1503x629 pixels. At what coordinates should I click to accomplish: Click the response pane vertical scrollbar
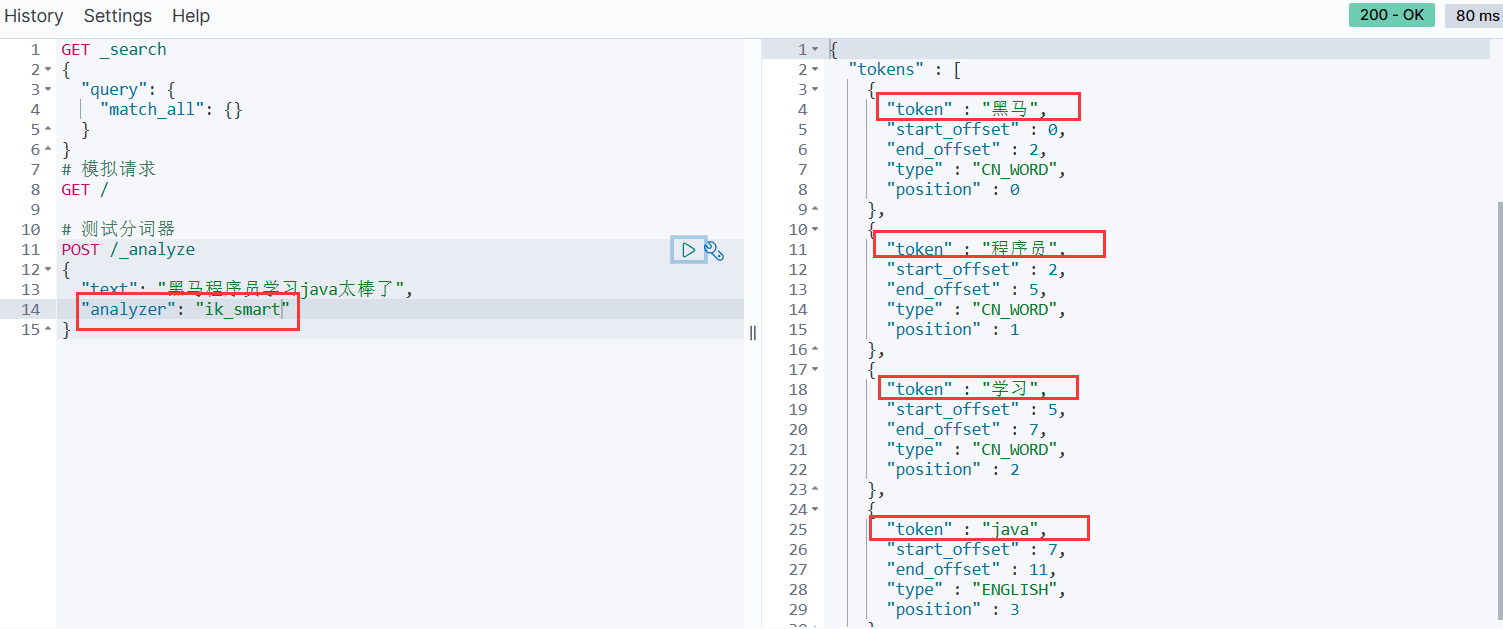pos(1498,410)
